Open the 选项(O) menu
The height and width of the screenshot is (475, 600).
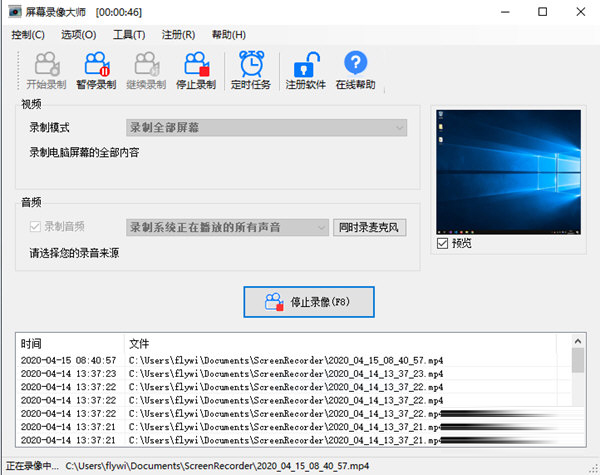[x=78, y=35]
